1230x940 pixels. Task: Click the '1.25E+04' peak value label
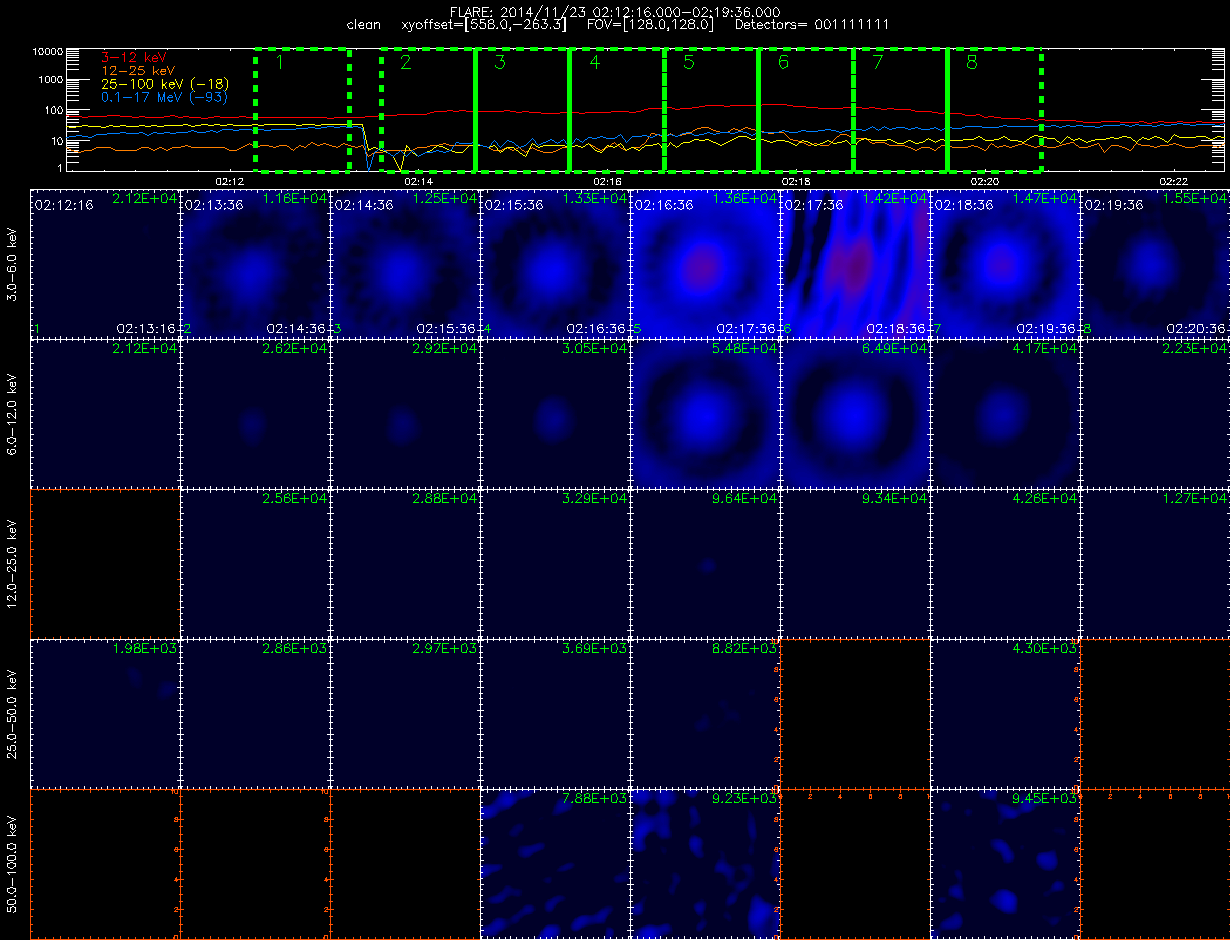point(445,199)
